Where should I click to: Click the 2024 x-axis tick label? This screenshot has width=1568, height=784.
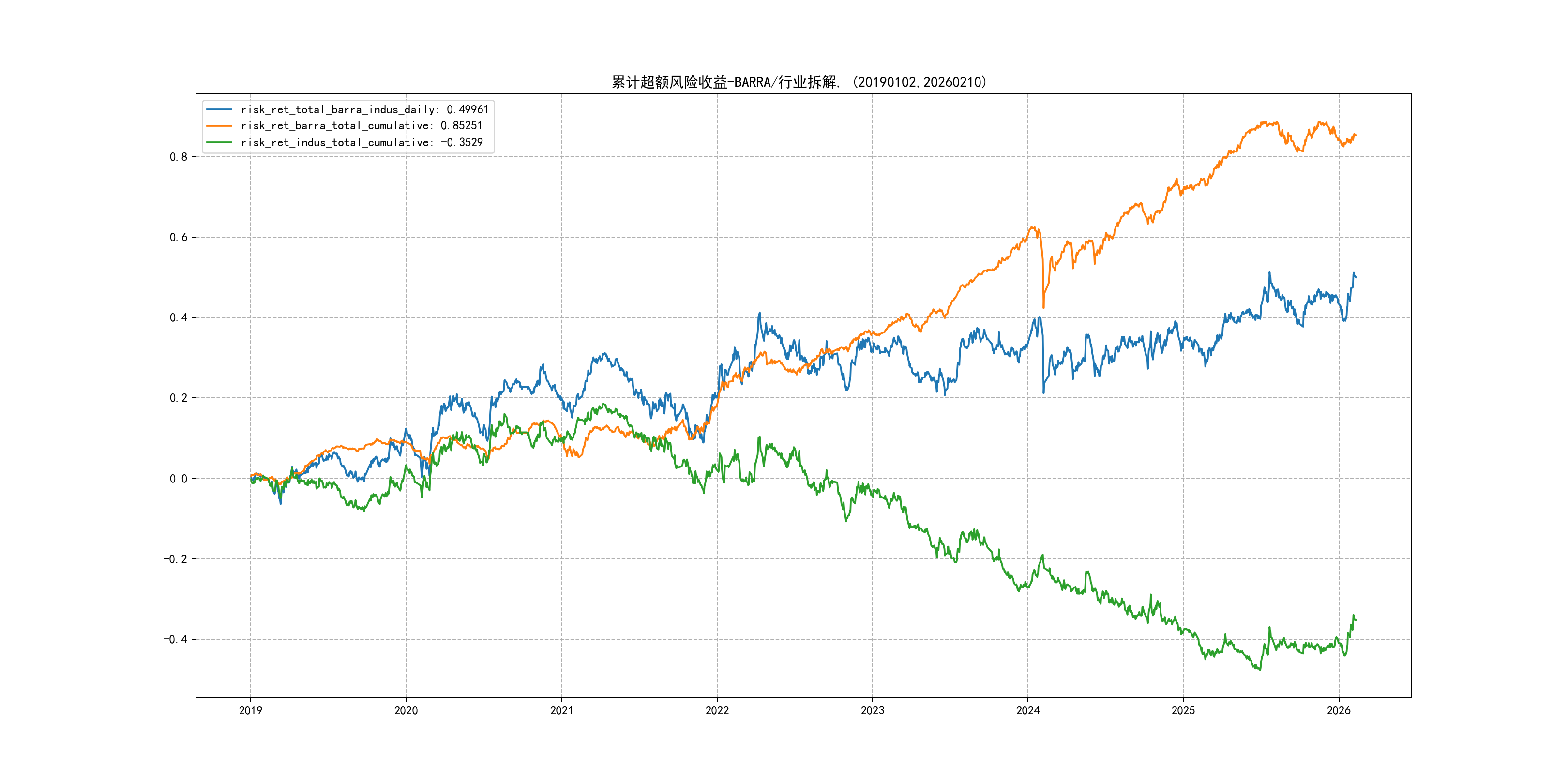coord(1028,710)
